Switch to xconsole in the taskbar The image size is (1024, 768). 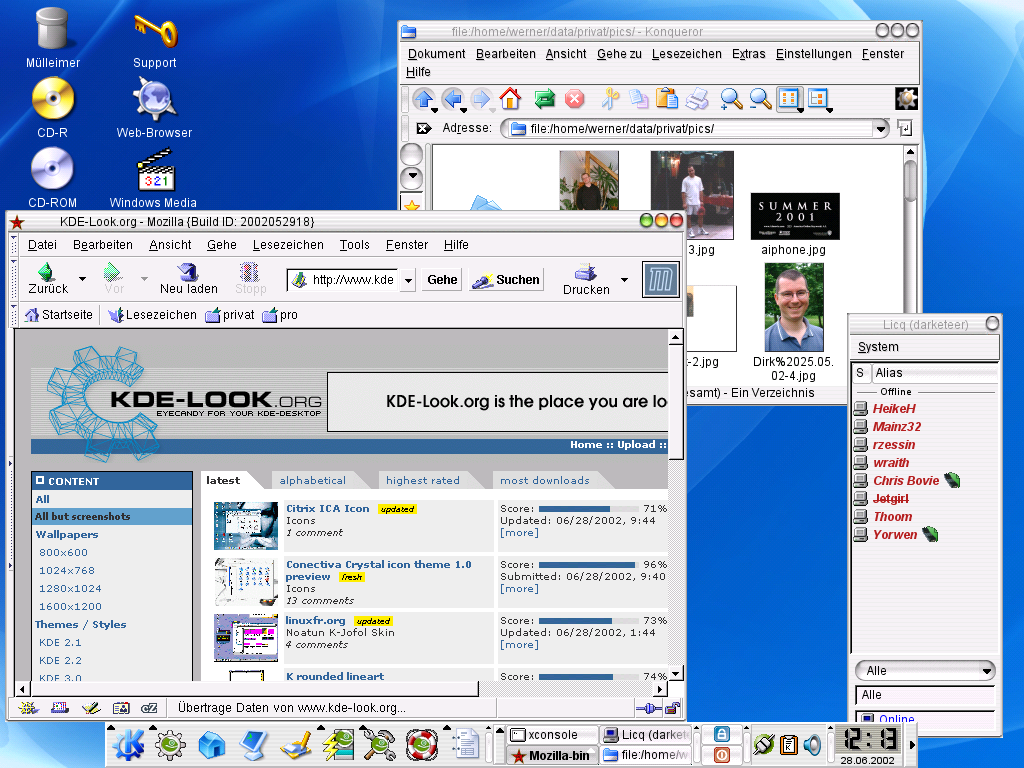point(552,735)
